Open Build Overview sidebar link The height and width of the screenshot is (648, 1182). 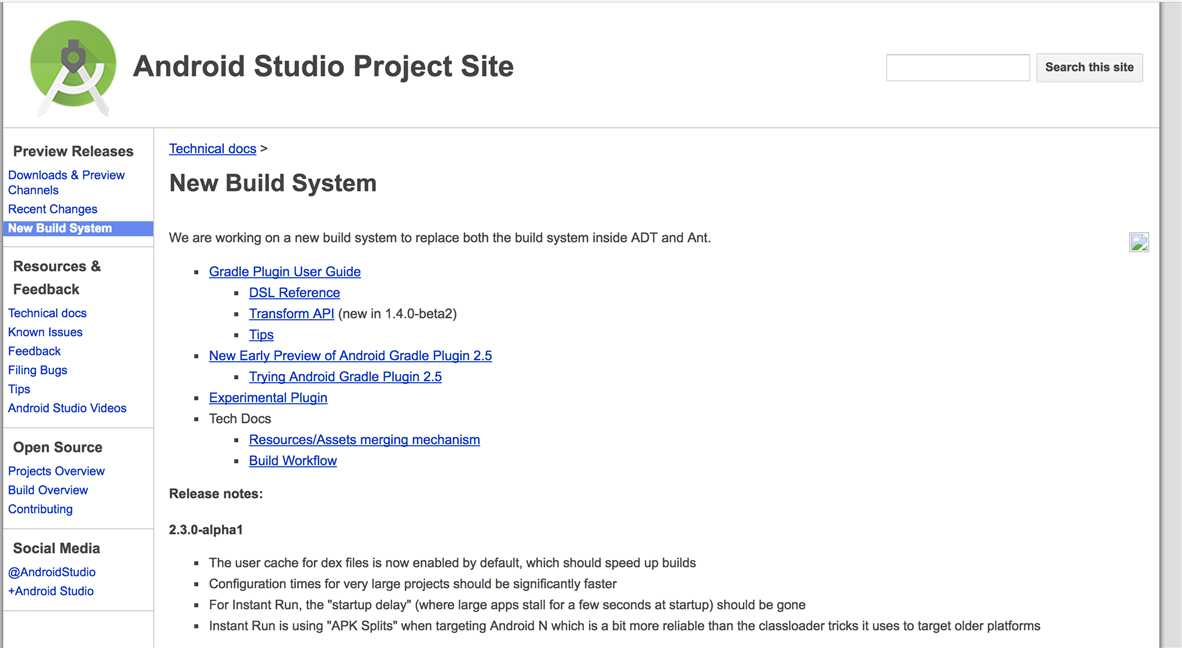pyautogui.click(x=48, y=490)
